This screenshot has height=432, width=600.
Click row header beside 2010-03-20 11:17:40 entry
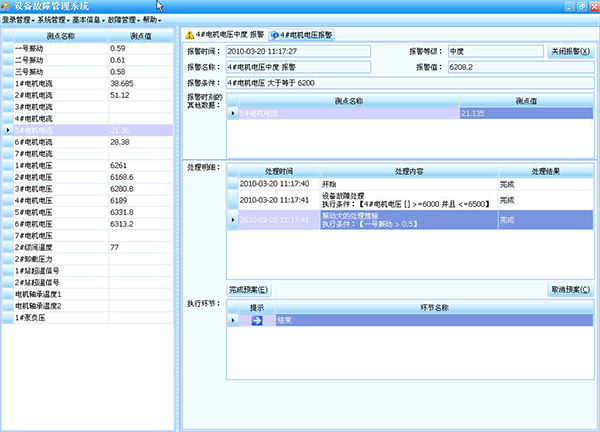[233, 184]
